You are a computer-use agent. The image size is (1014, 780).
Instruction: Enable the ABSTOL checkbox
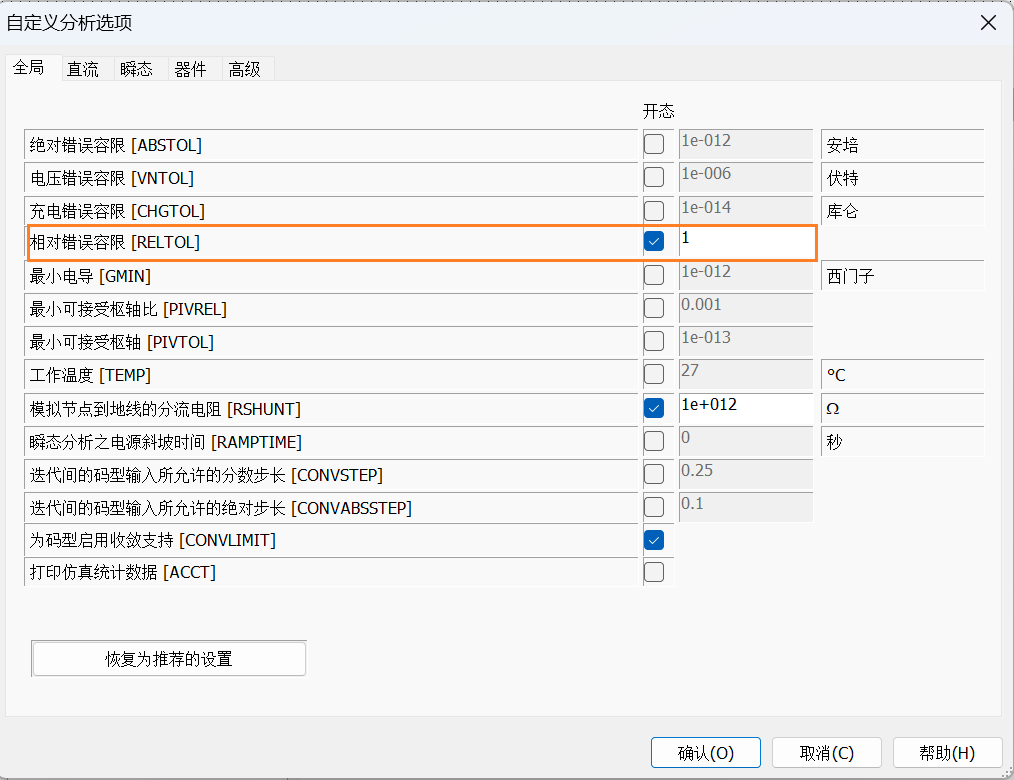(x=654, y=145)
